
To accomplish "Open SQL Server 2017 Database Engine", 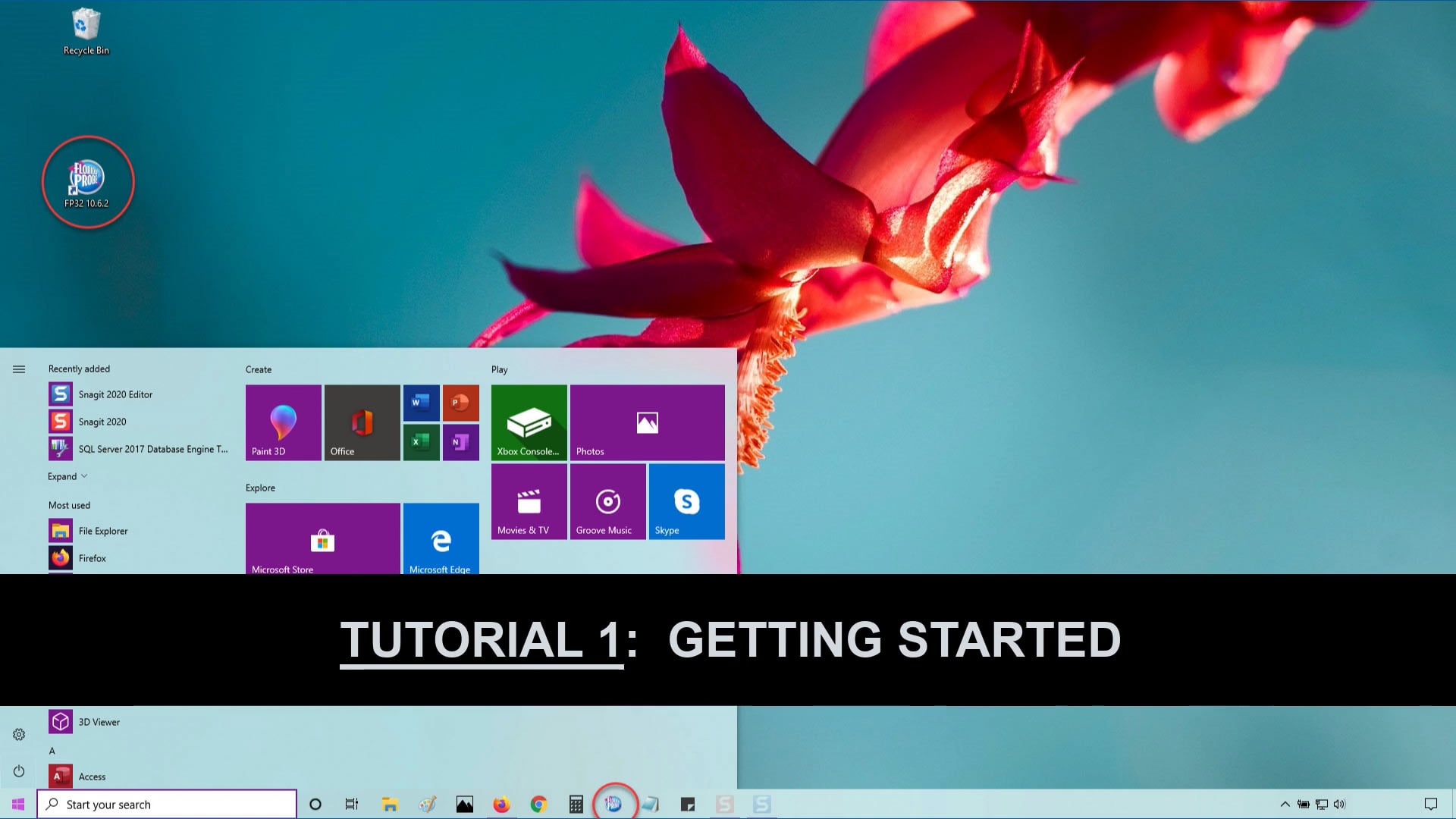I will [x=155, y=448].
